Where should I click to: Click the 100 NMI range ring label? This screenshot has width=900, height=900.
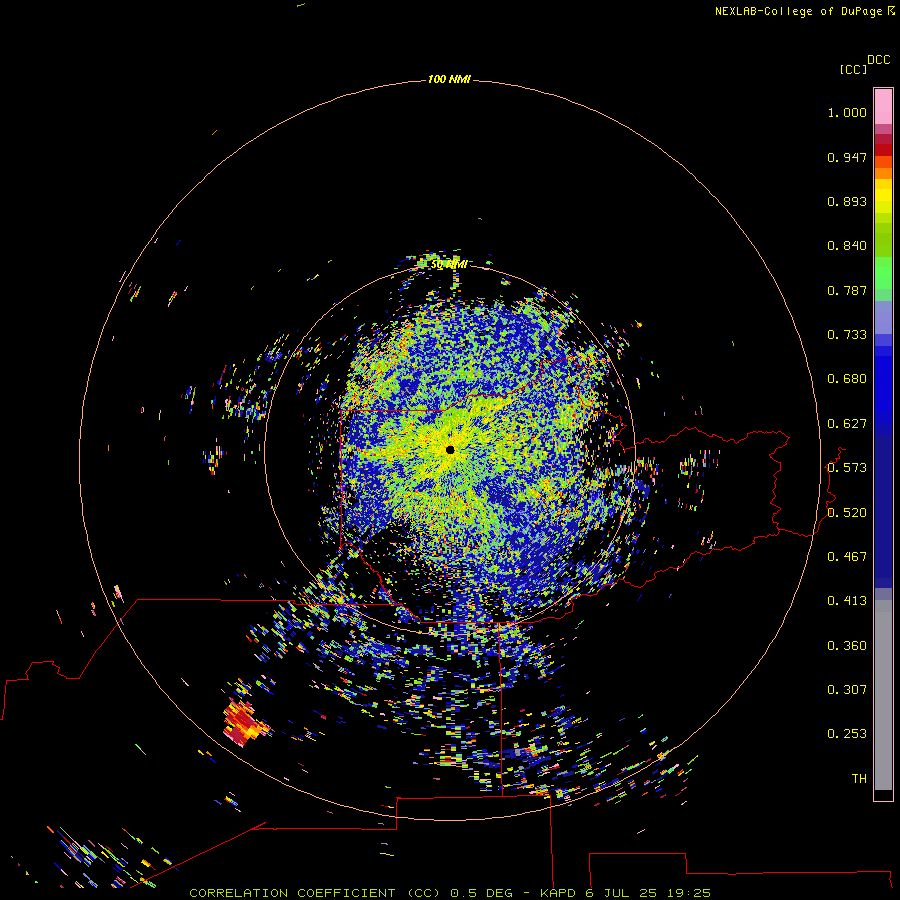tap(449, 79)
